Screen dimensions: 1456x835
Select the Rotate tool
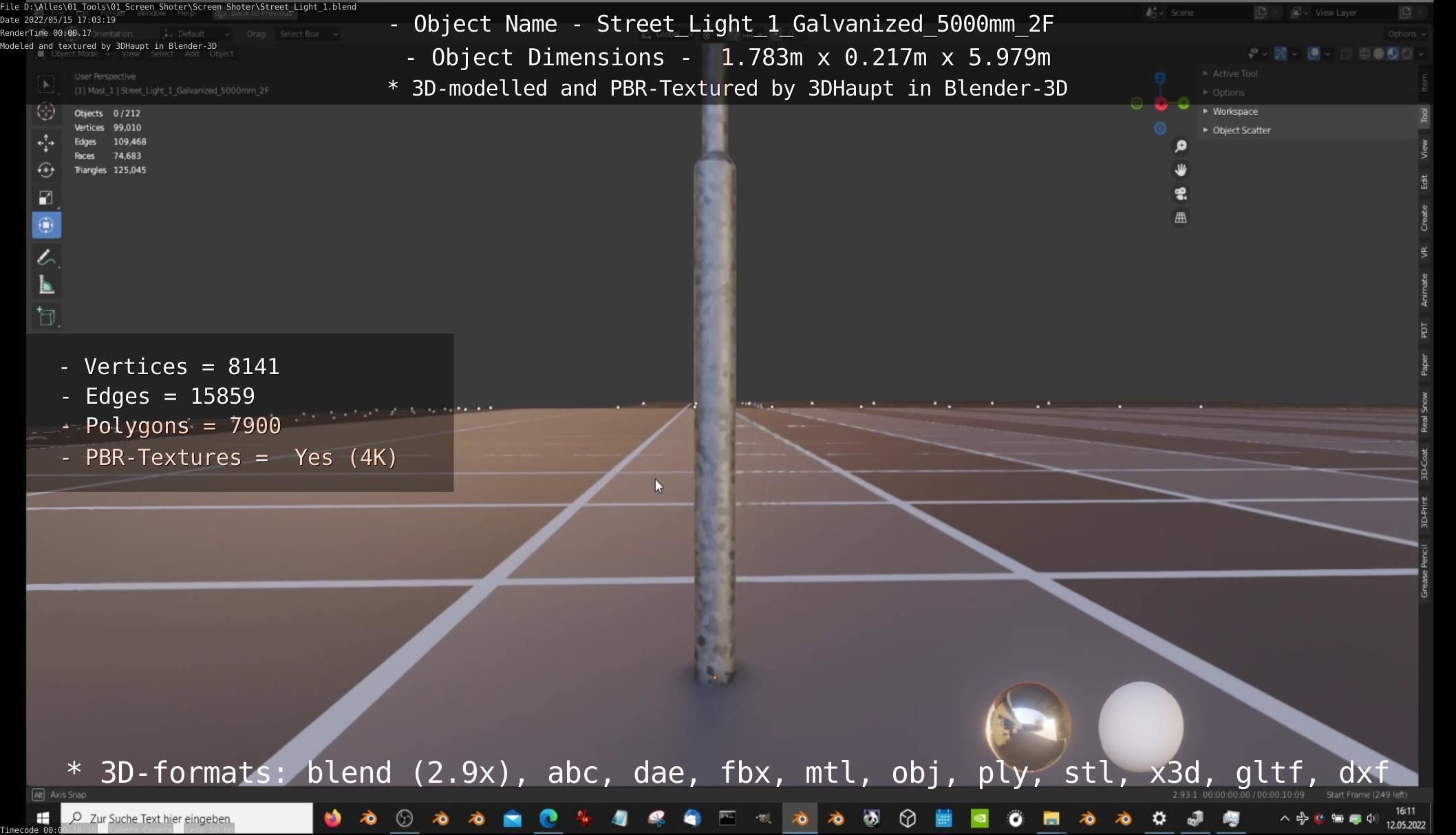(x=46, y=170)
